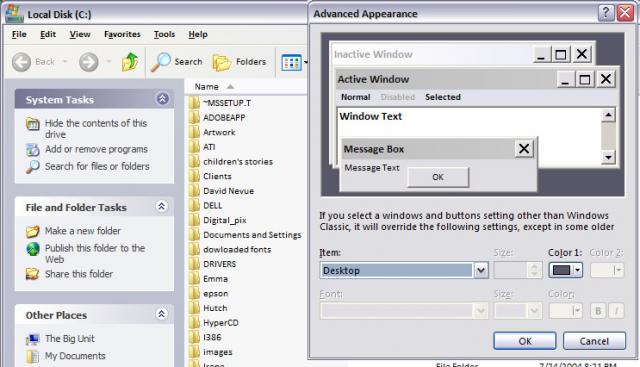Open the Tools menu
640x367 pixels.
point(164,34)
